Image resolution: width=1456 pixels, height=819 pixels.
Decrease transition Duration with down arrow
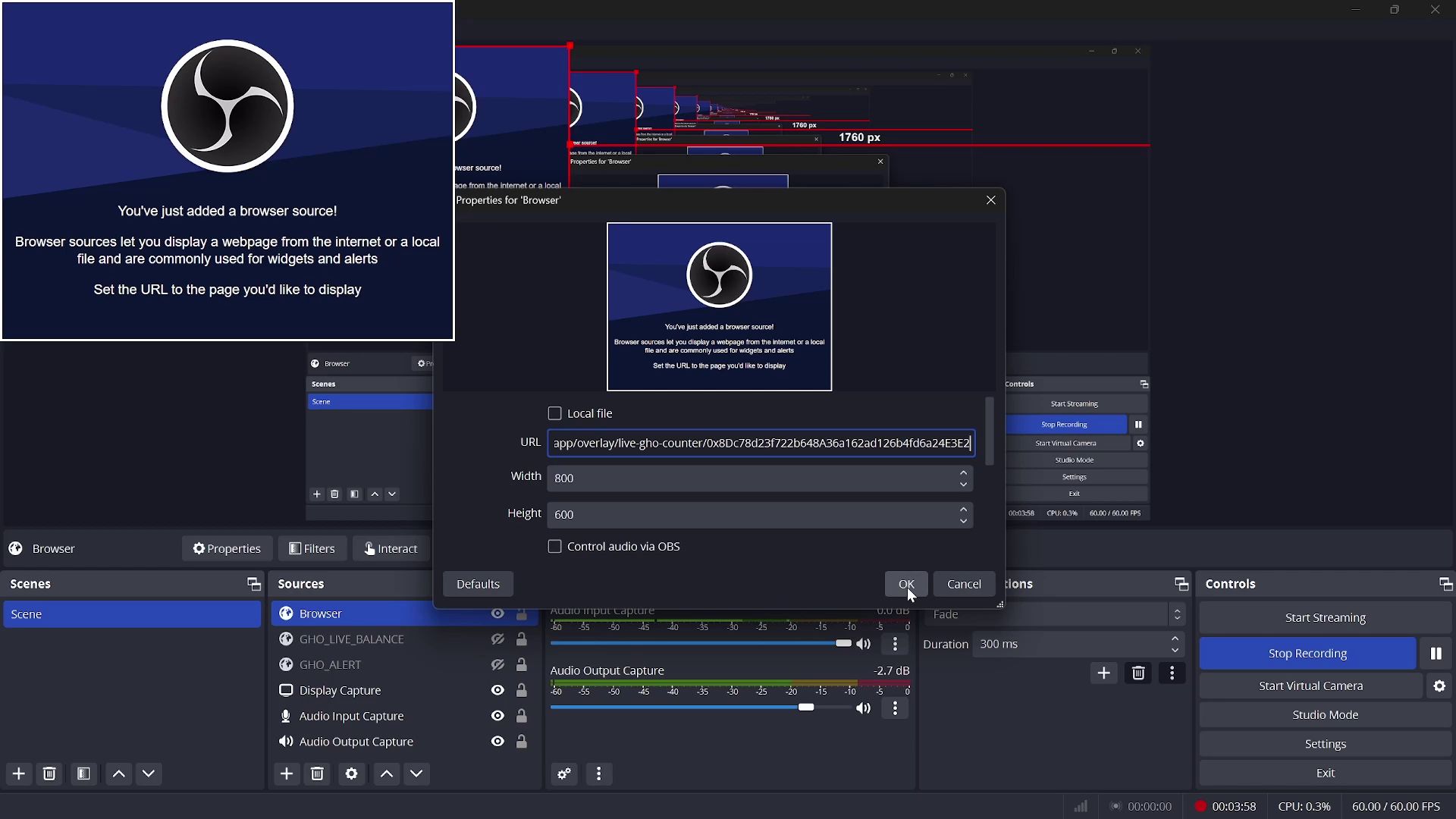(1175, 651)
